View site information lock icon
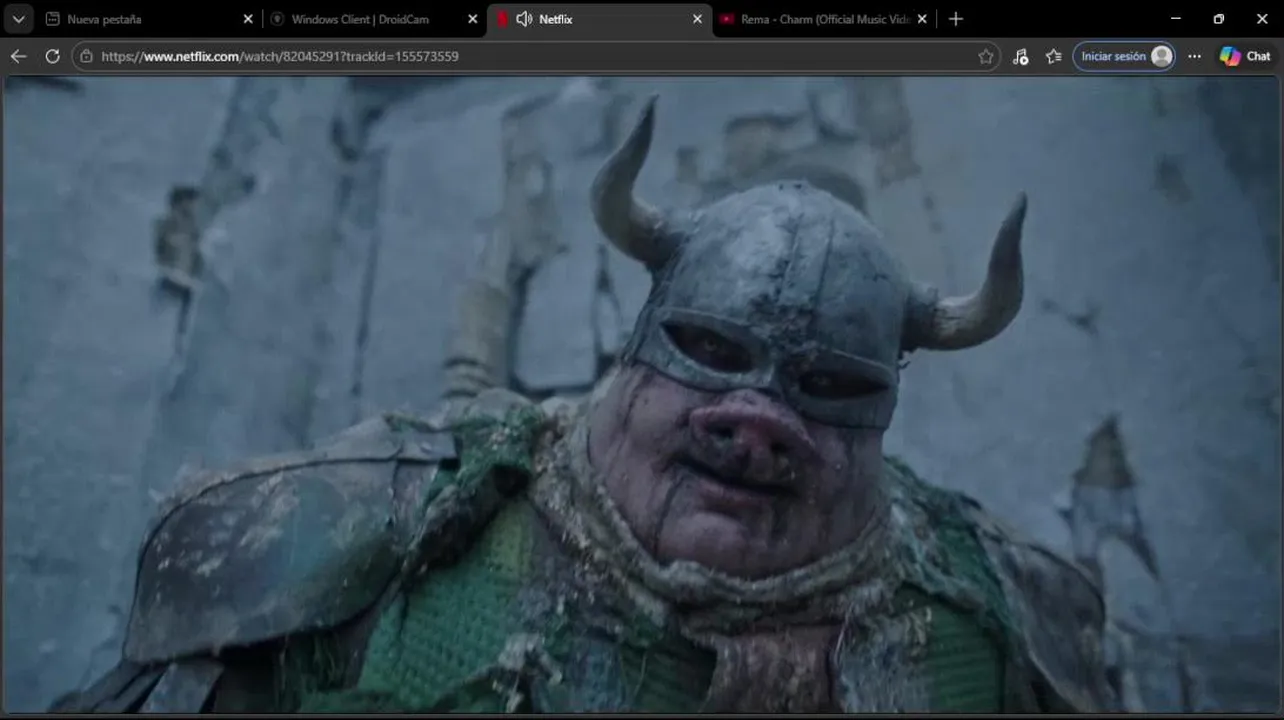Image resolution: width=1284 pixels, height=720 pixels. click(87, 56)
